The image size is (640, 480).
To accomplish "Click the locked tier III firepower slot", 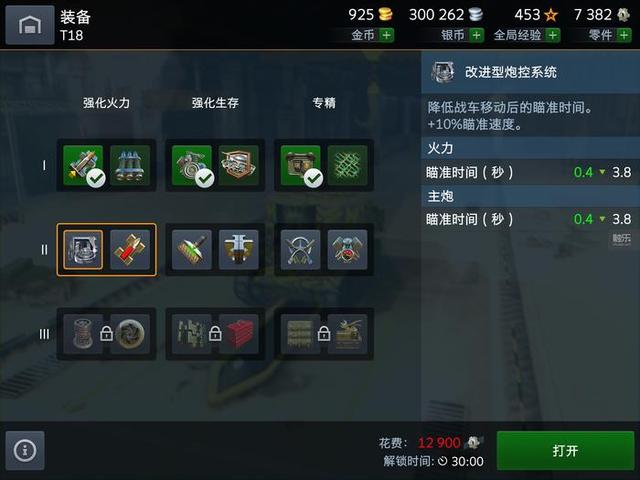I will (107, 334).
